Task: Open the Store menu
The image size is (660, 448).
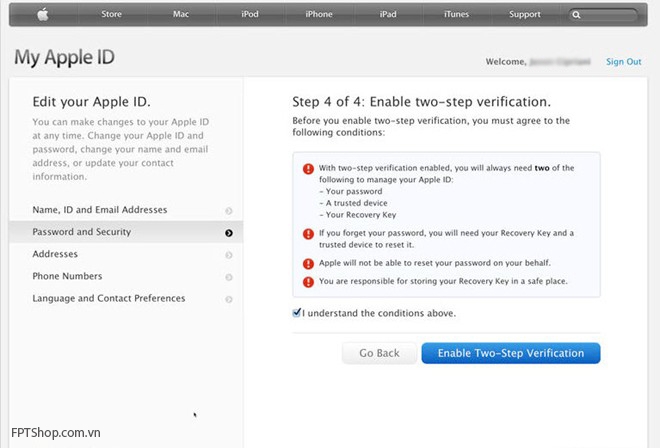Action: tap(112, 14)
